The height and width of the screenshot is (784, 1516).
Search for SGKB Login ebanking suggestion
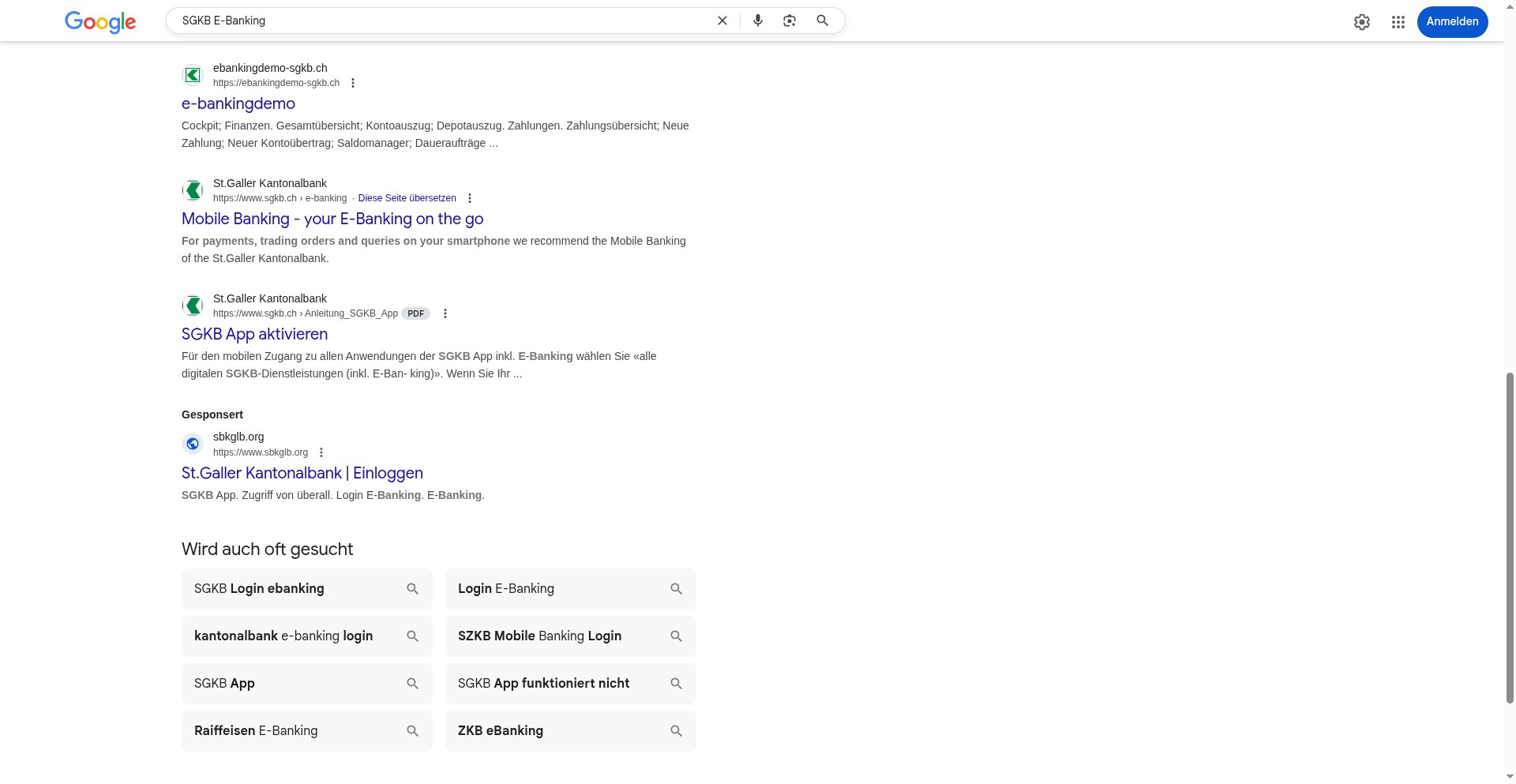[x=307, y=589]
